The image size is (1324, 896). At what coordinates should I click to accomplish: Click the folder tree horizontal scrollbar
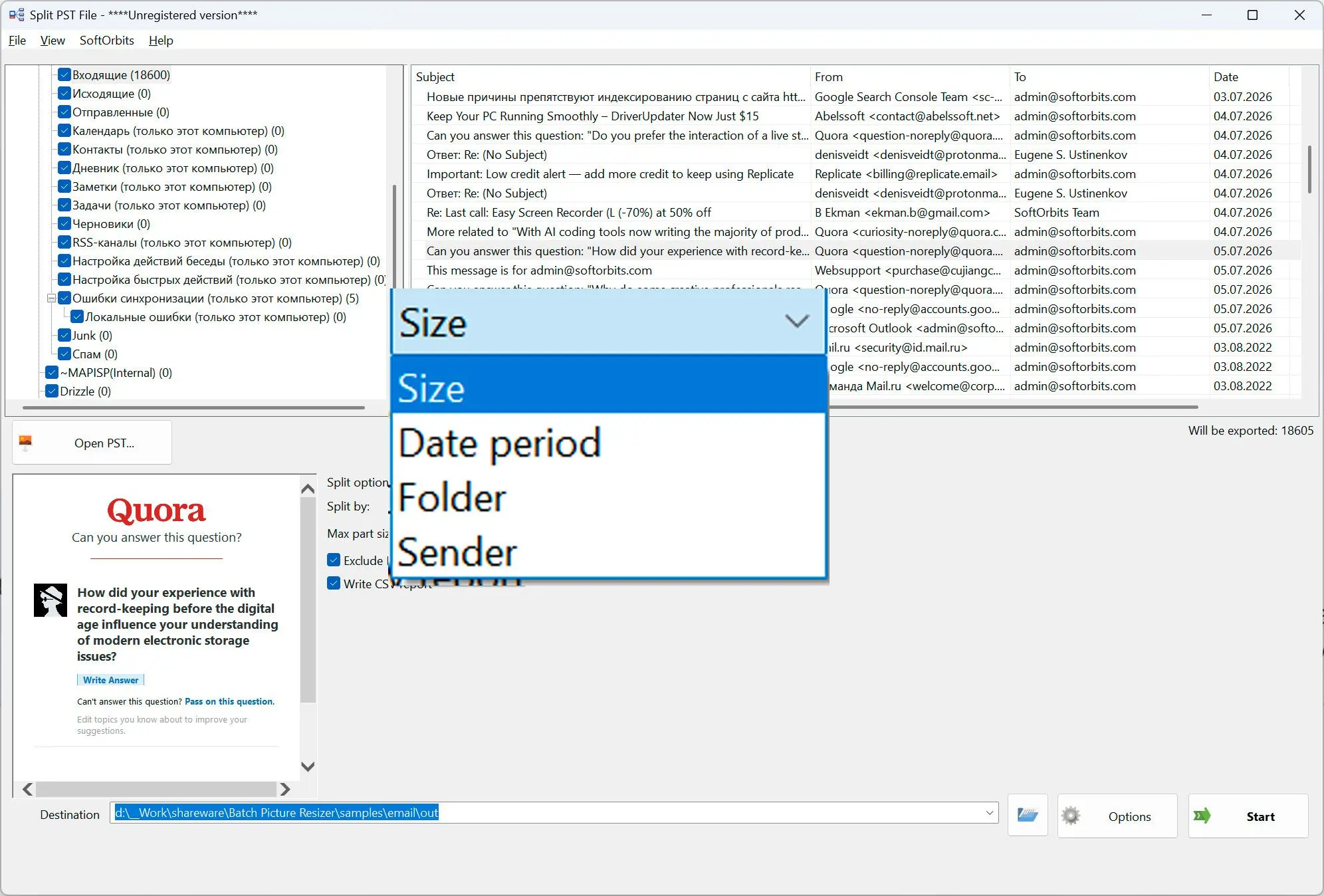[x=193, y=407]
